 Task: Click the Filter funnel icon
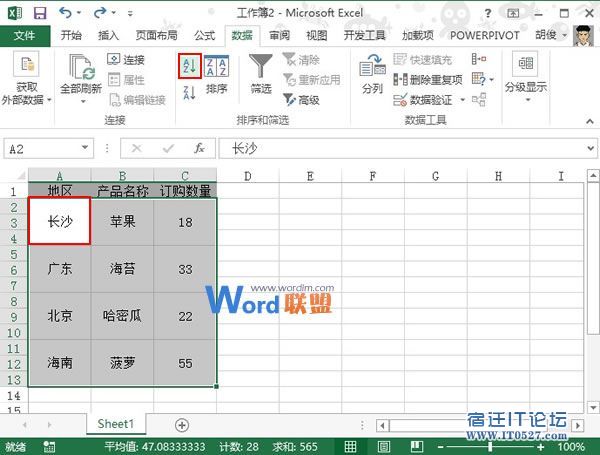[261, 65]
